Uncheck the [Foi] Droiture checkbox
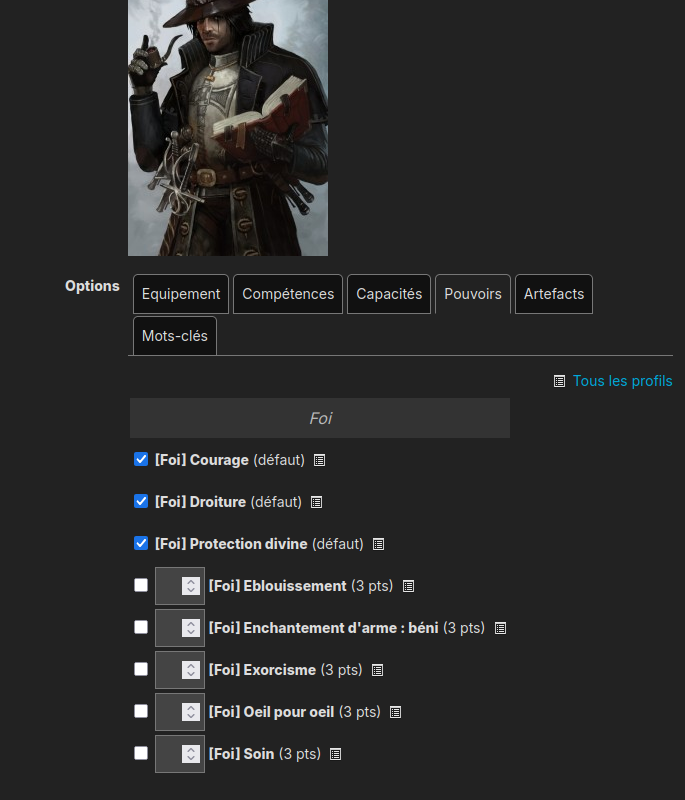This screenshot has height=800, width=685. pyautogui.click(x=141, y=501)
